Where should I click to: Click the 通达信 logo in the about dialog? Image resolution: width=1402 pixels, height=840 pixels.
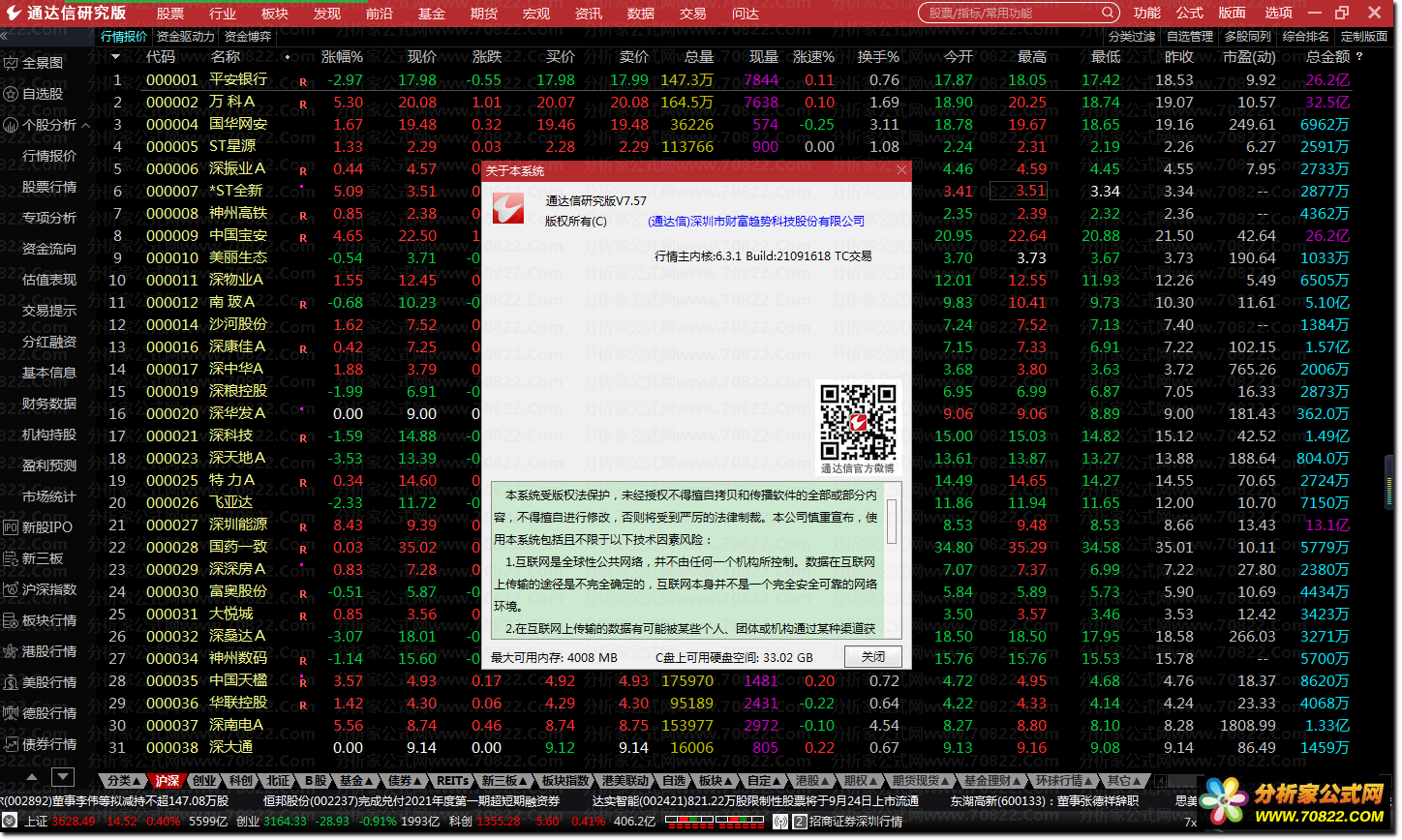(x=508, y=208)
